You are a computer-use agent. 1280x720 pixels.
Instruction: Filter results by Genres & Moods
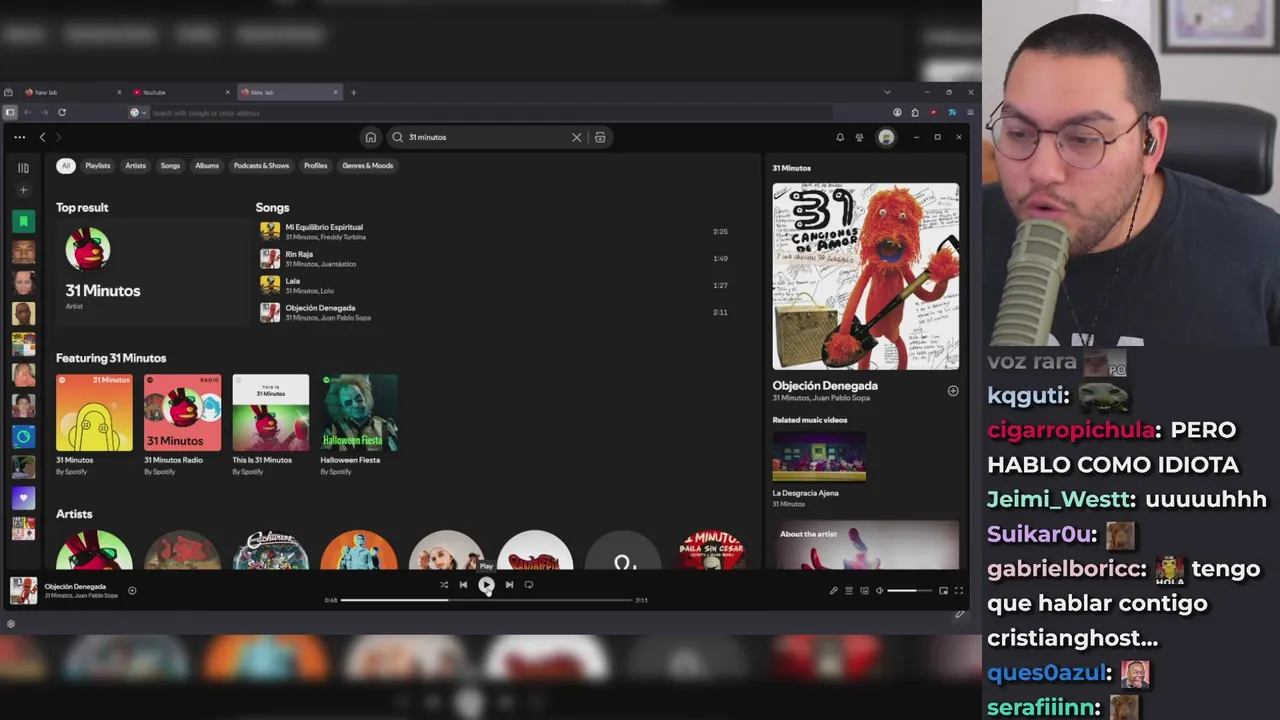[368, 166]
